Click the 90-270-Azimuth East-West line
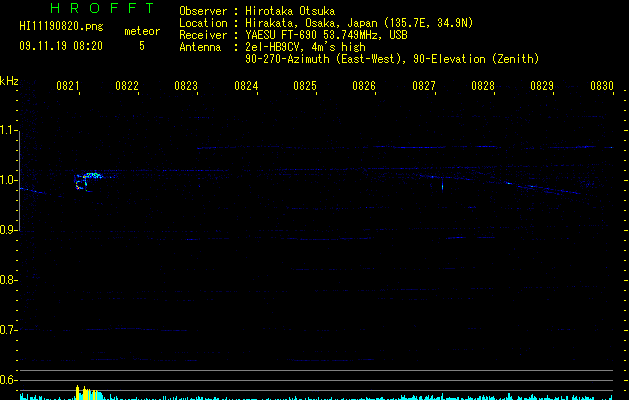Viewport: 629px width, 400px height. tap(392, 59)
